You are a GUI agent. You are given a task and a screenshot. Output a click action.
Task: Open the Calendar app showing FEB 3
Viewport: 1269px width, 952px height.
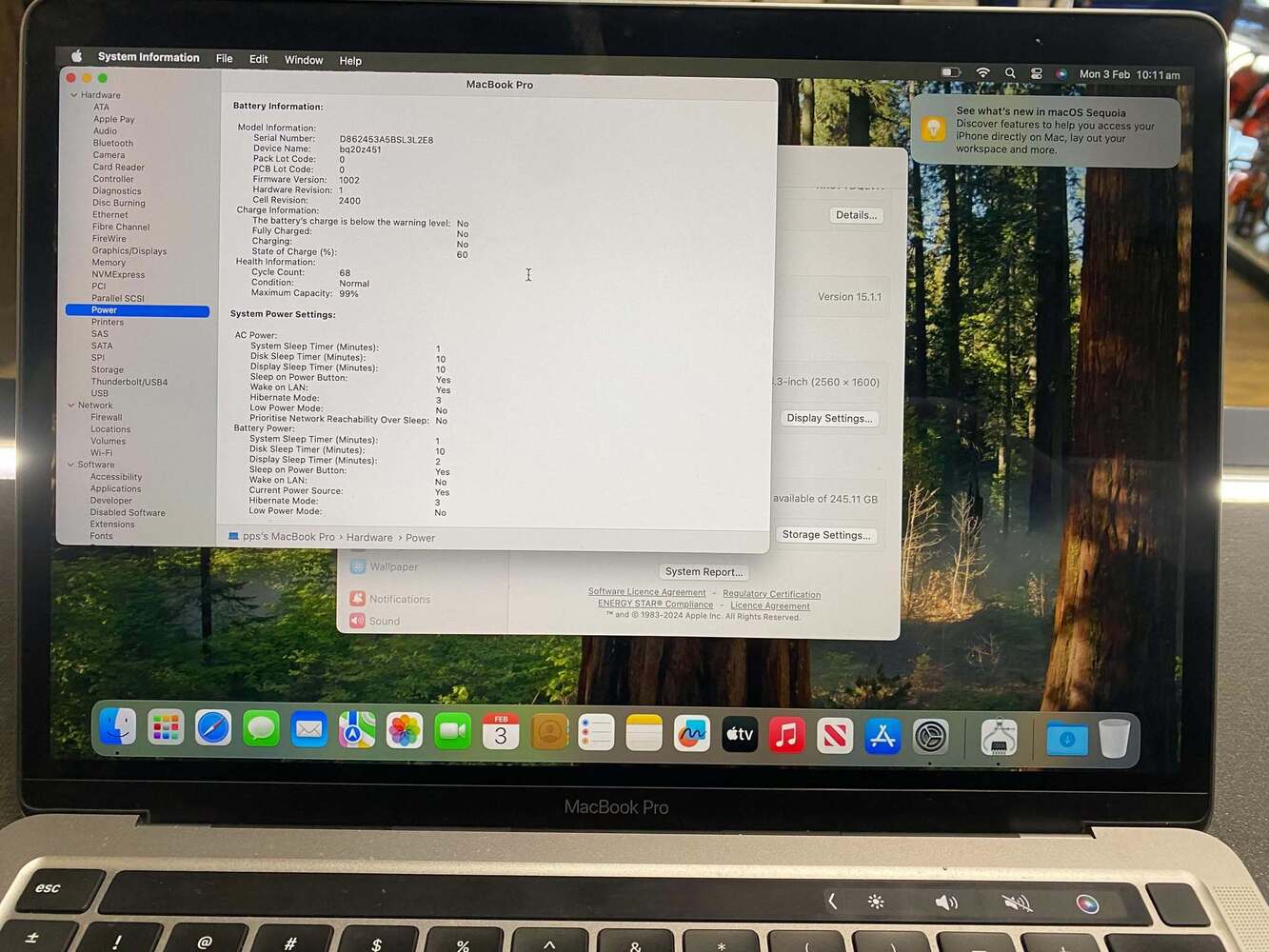click(x=501, y=732)
